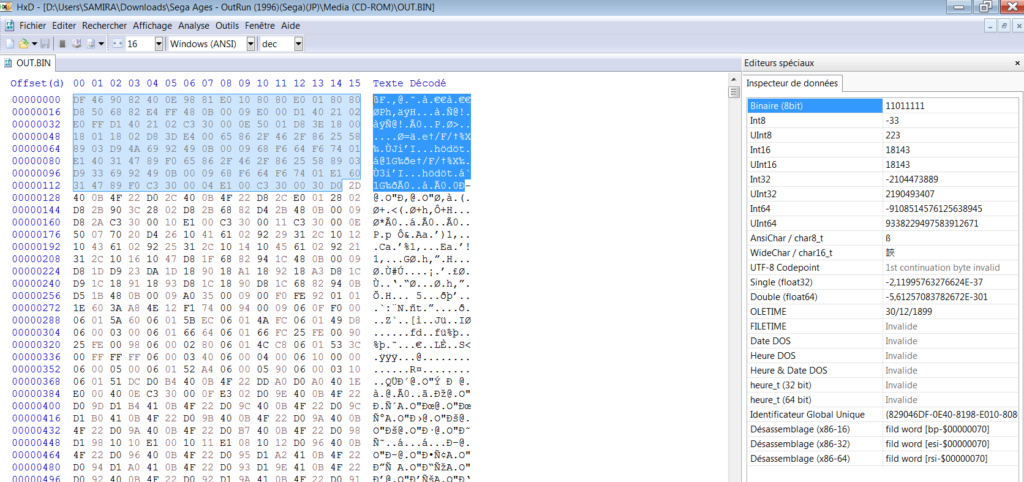
Task: Click the Open main memory chip icon
Action: 63,44
